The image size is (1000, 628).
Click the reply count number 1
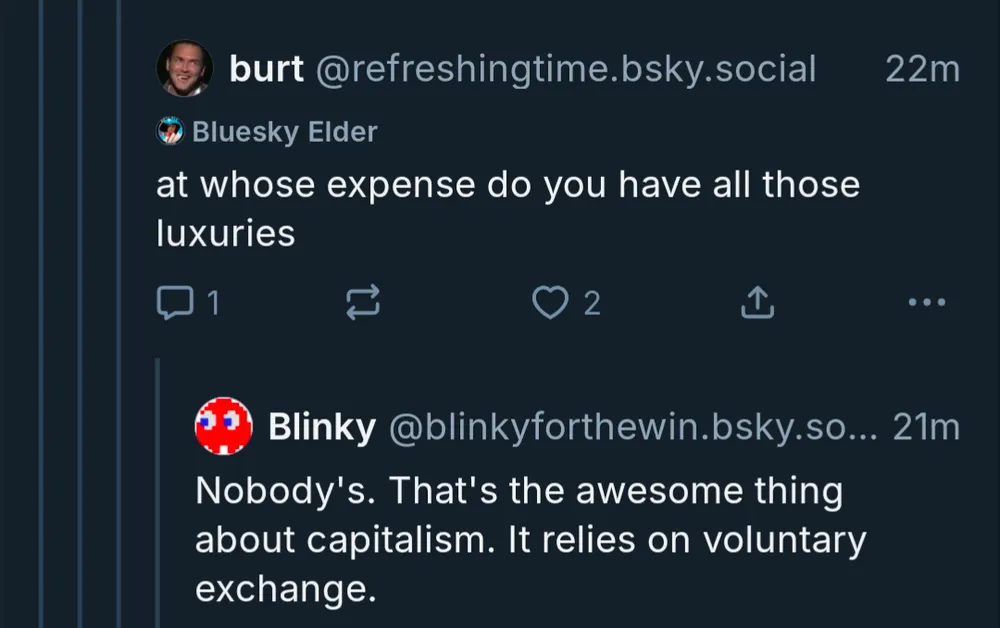[212, 303]
